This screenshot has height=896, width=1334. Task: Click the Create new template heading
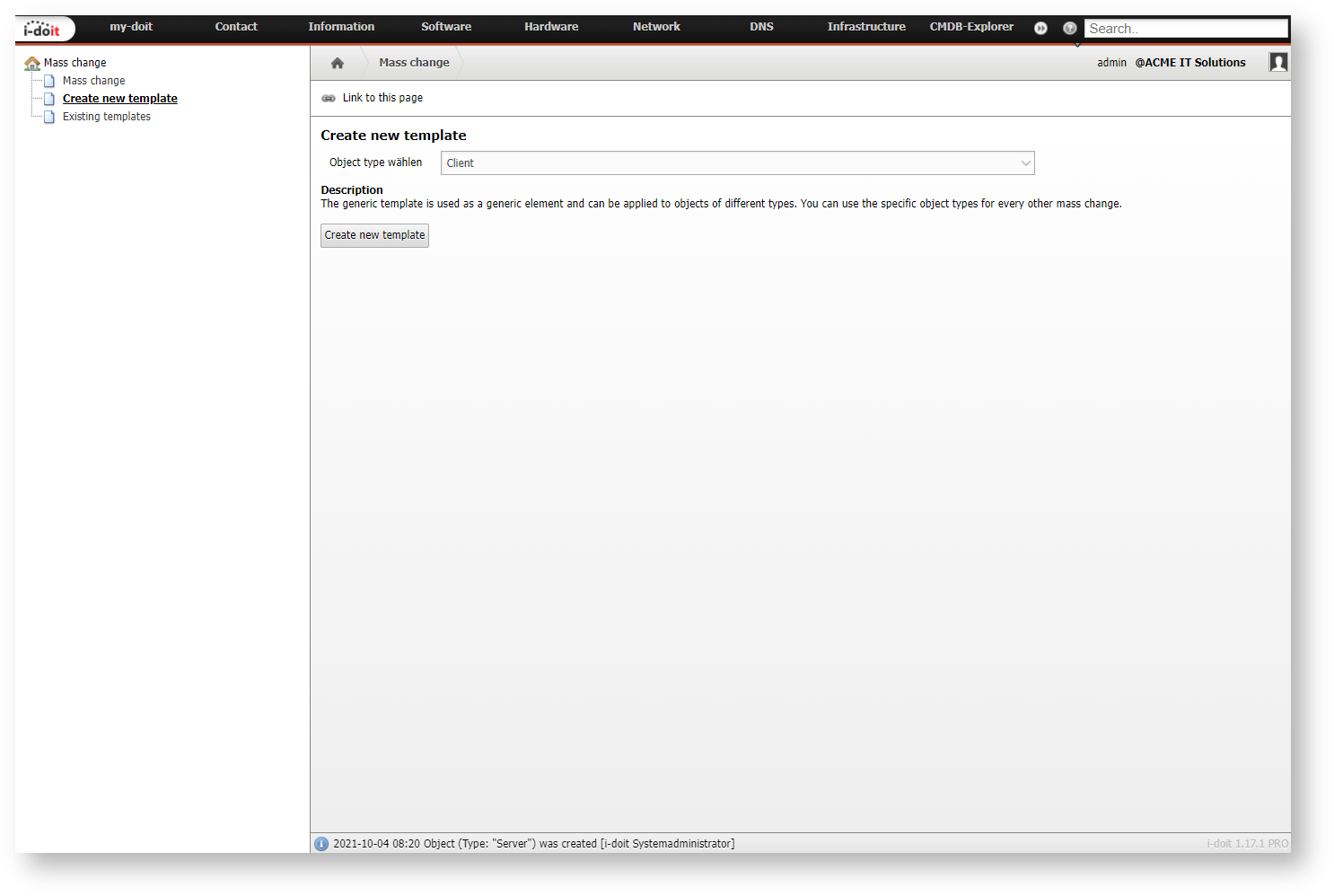(x=393, y=136)
